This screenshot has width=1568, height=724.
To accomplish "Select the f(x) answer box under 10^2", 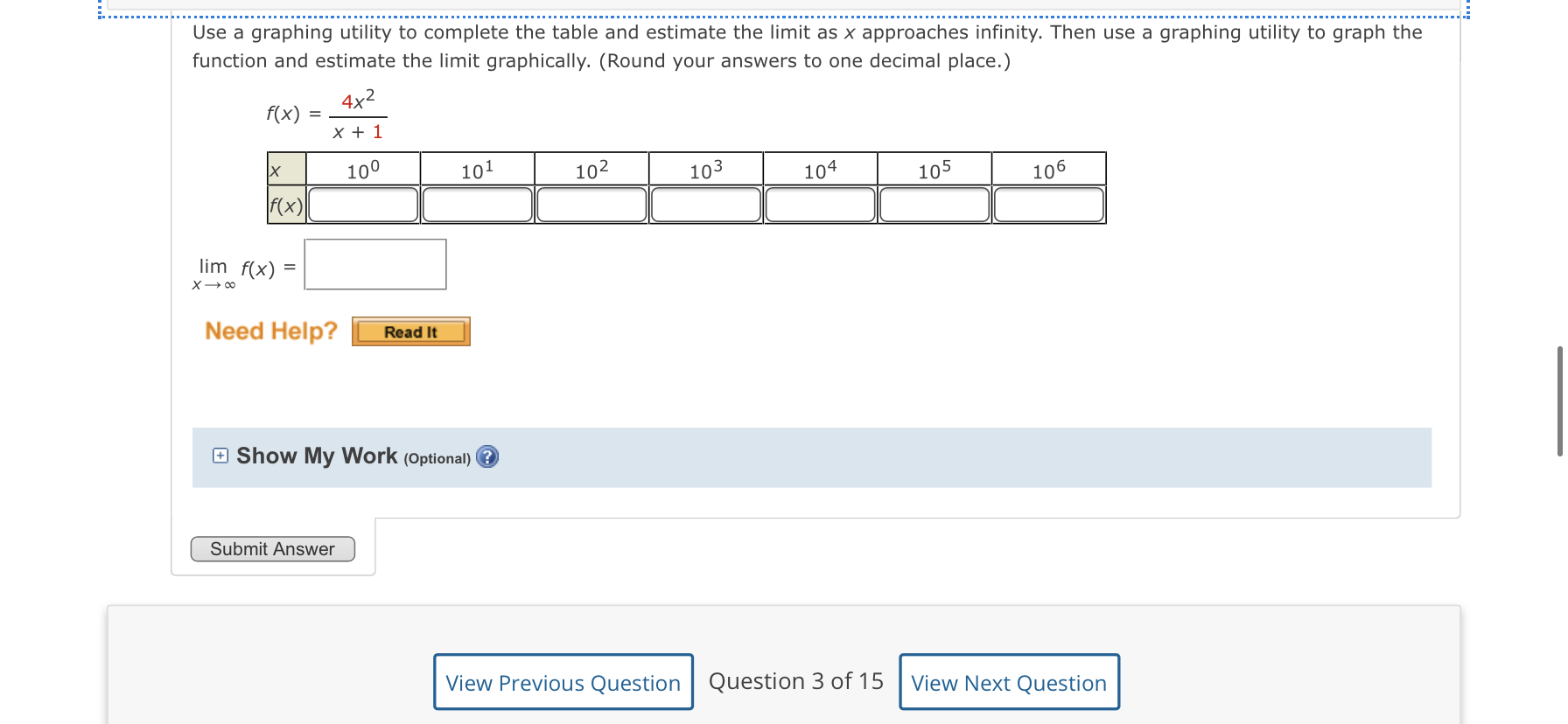I will click(x=591, y=204).
